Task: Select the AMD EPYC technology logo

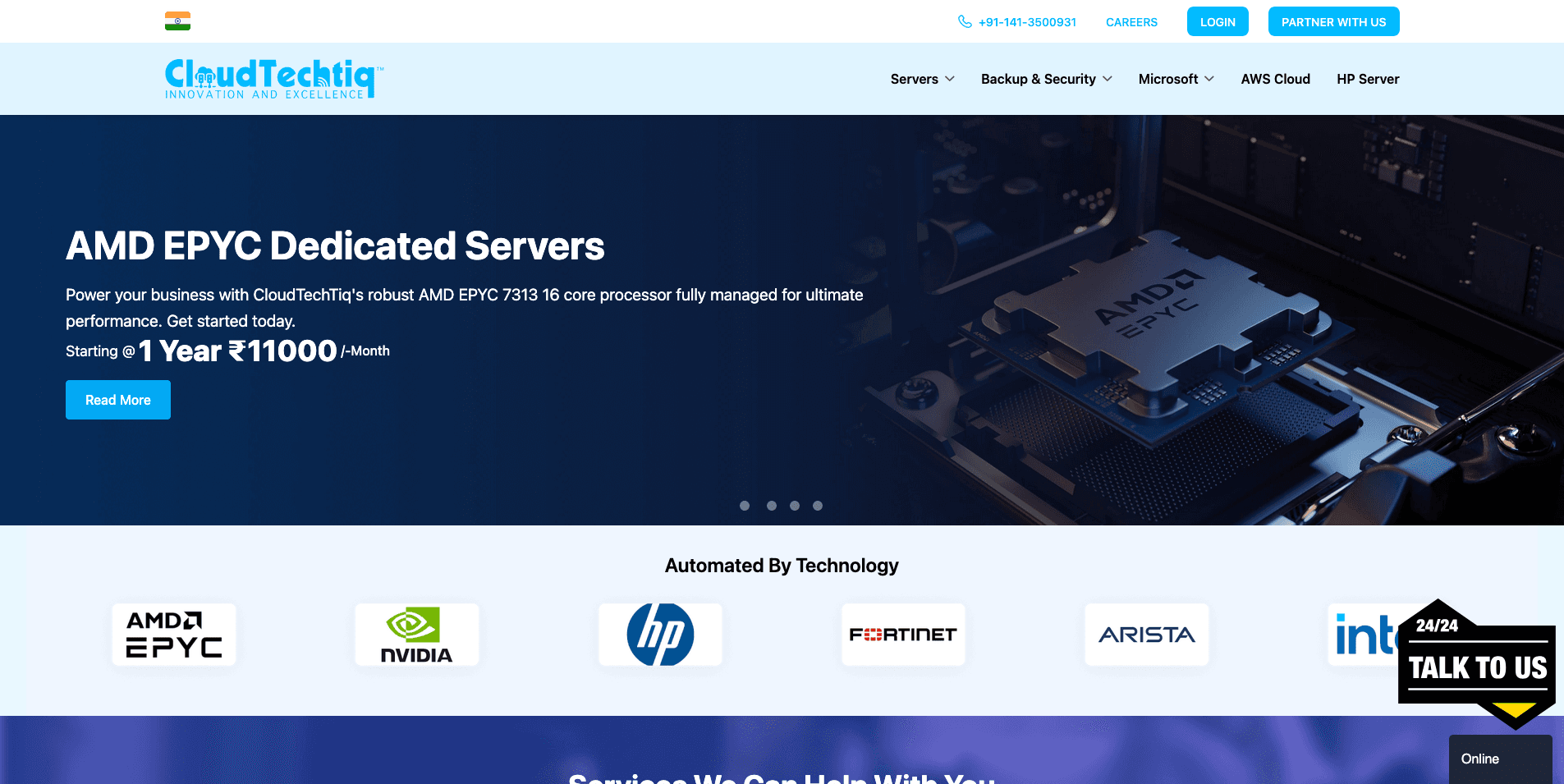Action: (x=173, y=634)
